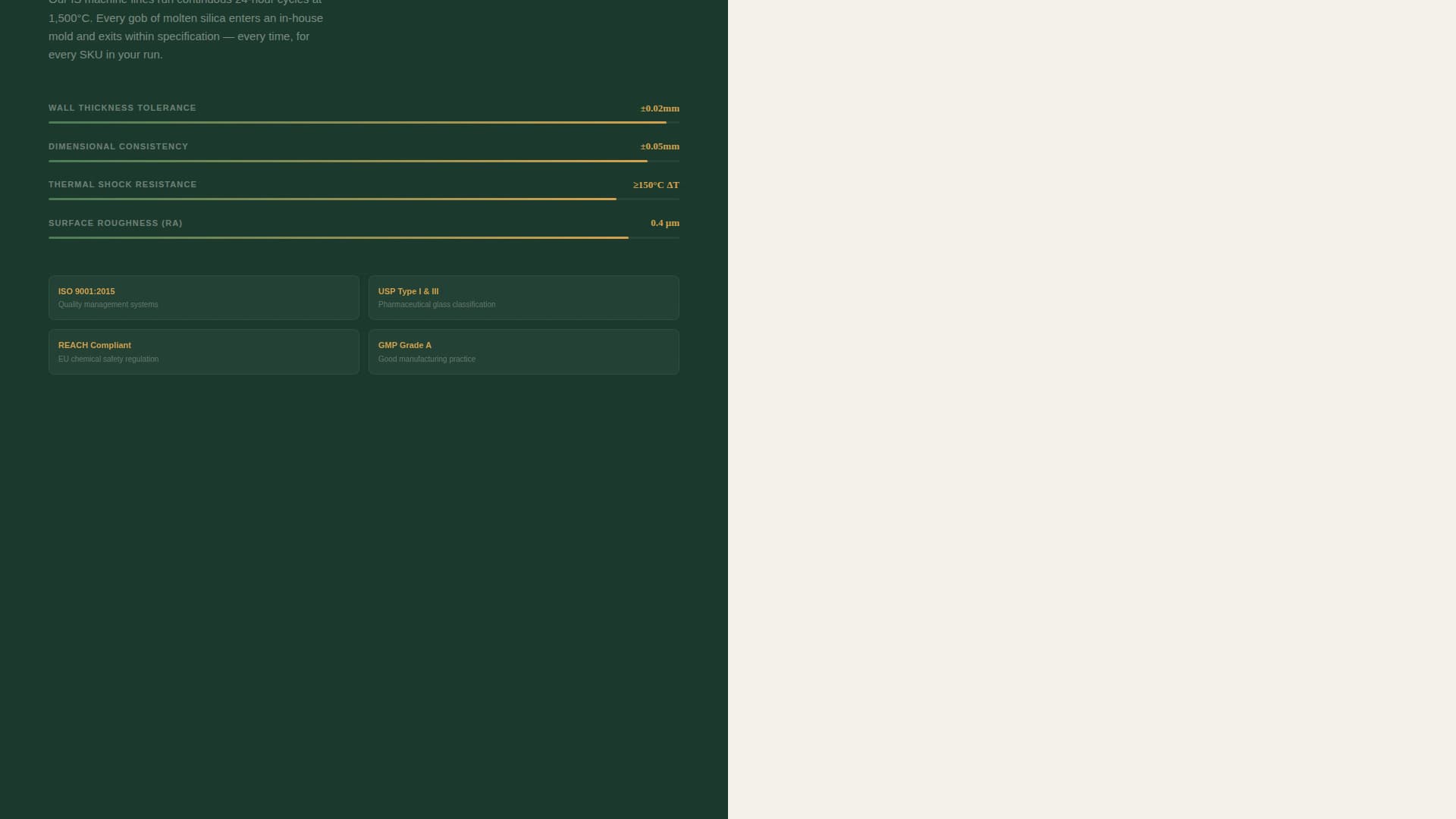The width and height of the screenshot is (1456, 819).
Task: Select the Pharmaceutical glass classification text
Action: [x=437, y=304]
